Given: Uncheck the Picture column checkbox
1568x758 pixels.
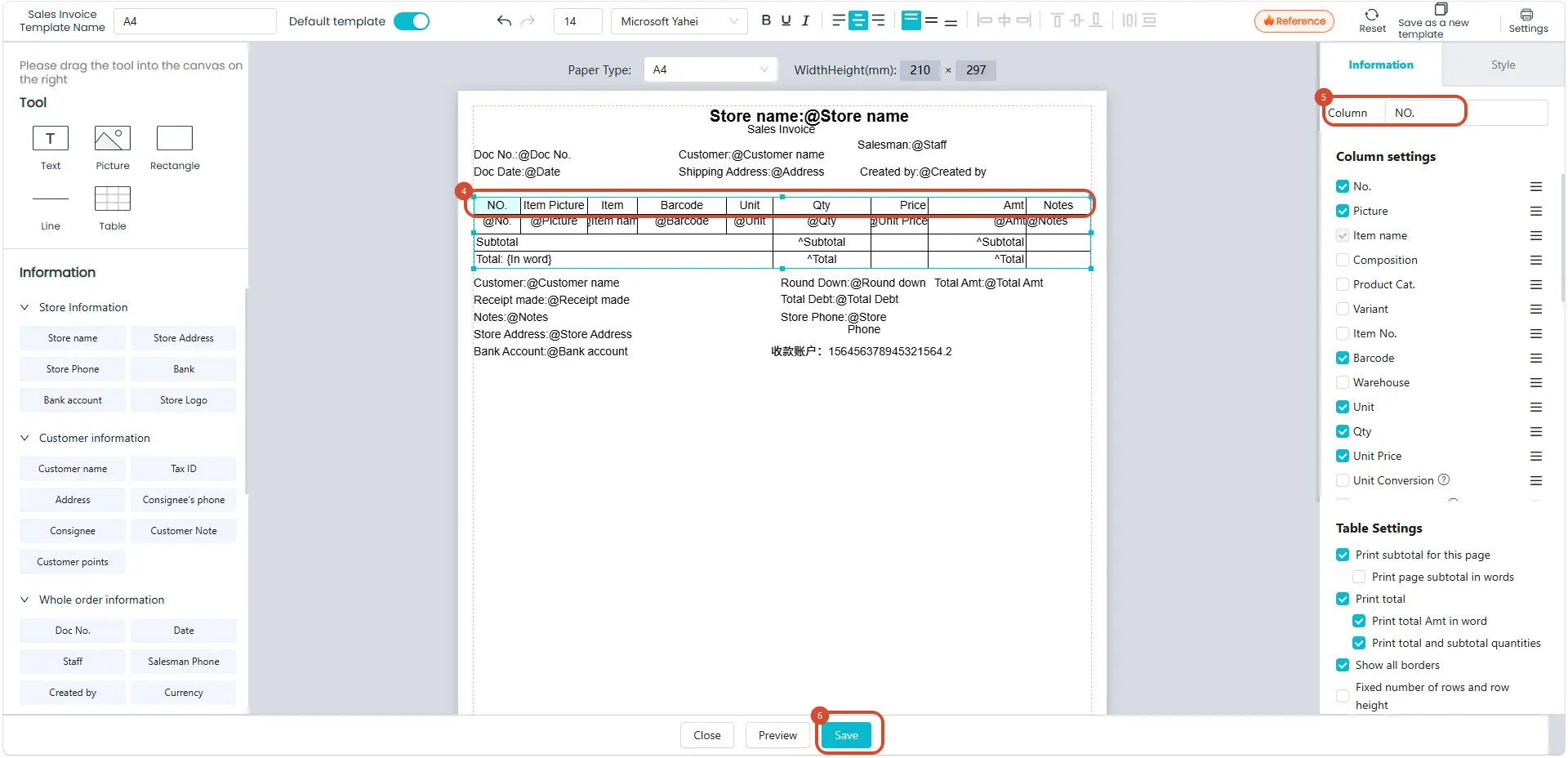Looking at the screenshot, I should coord(1343,211).
